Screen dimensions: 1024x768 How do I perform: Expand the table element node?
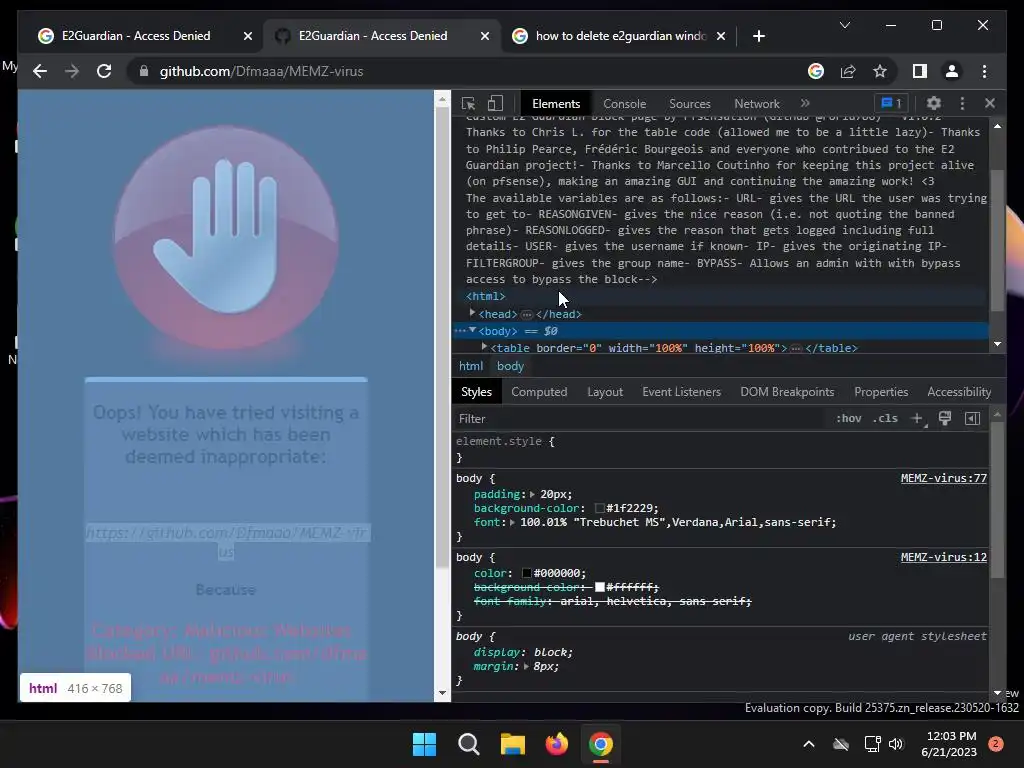pyautogui.click(x=484, y=347)
